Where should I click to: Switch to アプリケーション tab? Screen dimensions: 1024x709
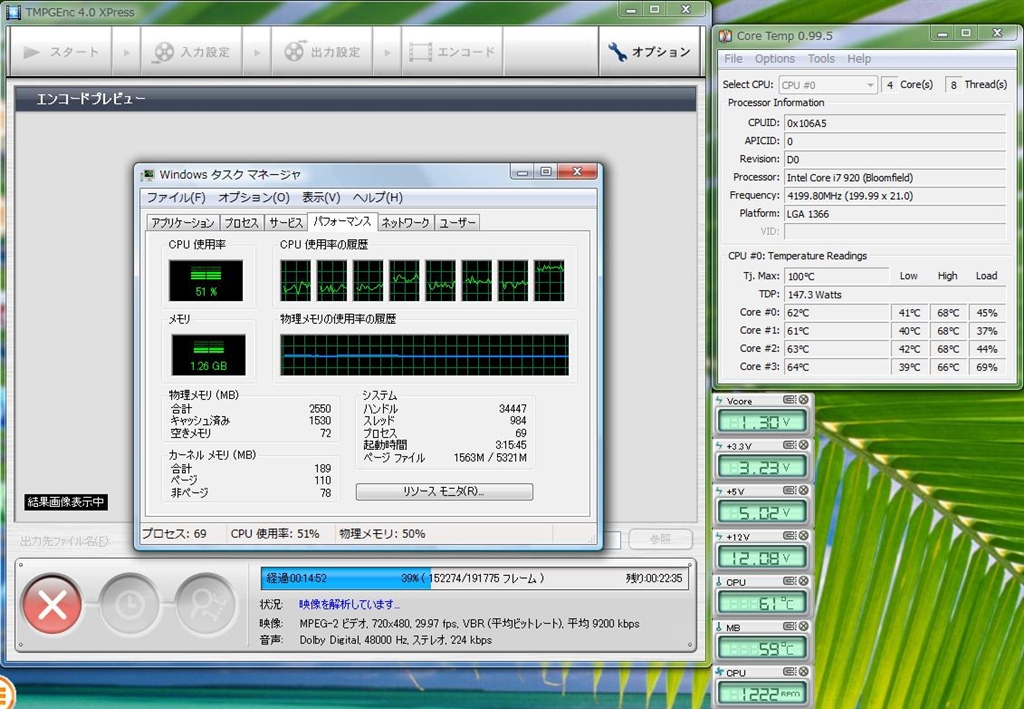pyautogui.click(x=183, y=223)
